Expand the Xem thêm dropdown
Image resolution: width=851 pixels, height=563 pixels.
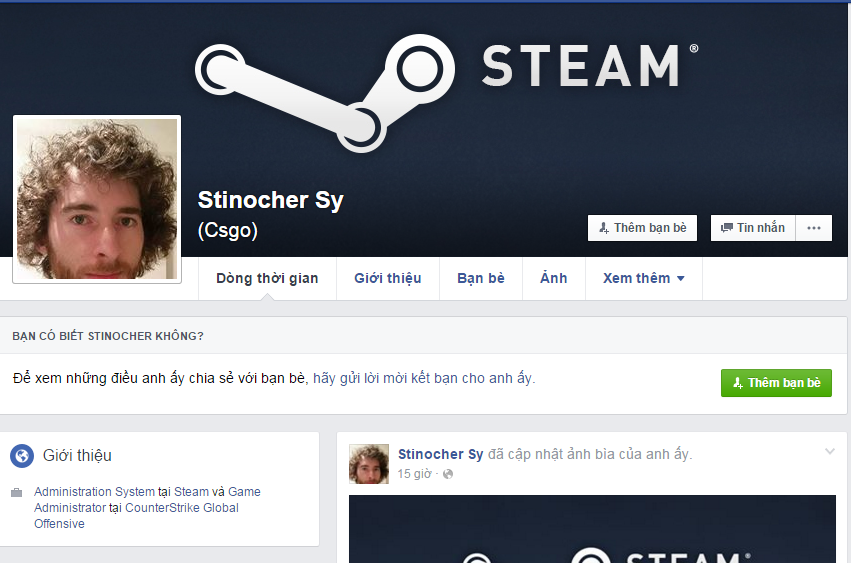coord(644,279)
